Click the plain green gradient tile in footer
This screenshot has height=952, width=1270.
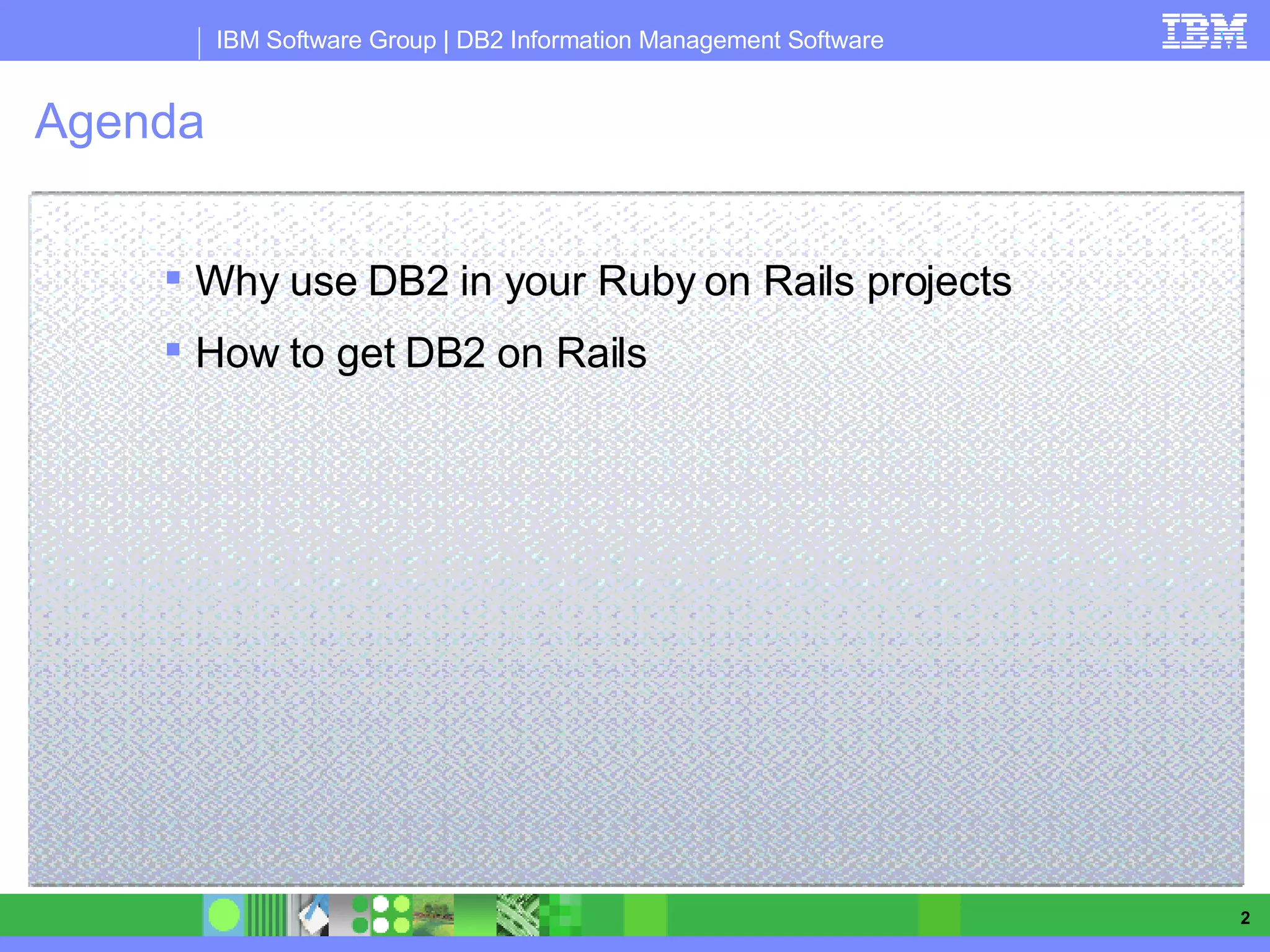475,915
